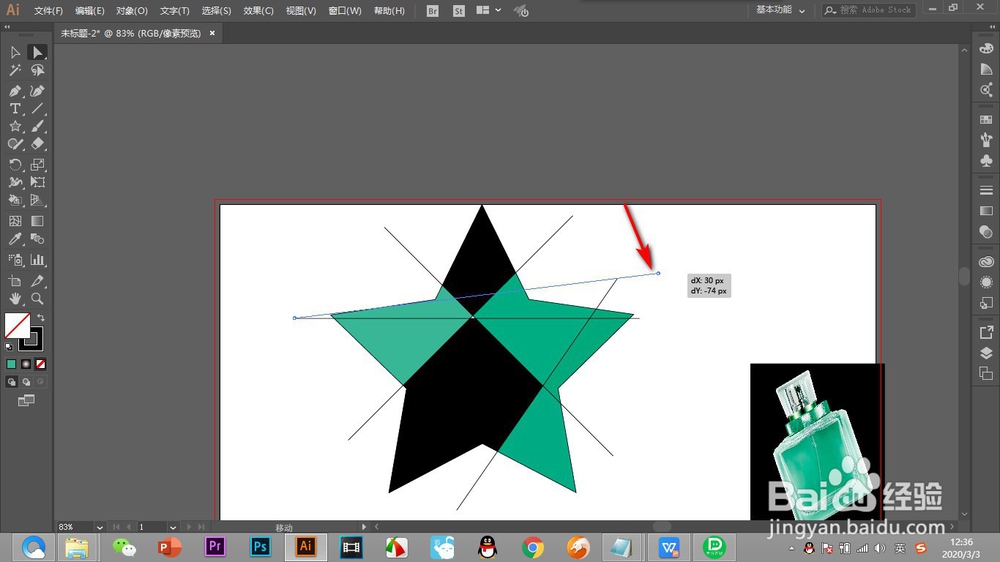Open the Symbols panel icon
1000x562 pixels.
click(x=986, y=160)
